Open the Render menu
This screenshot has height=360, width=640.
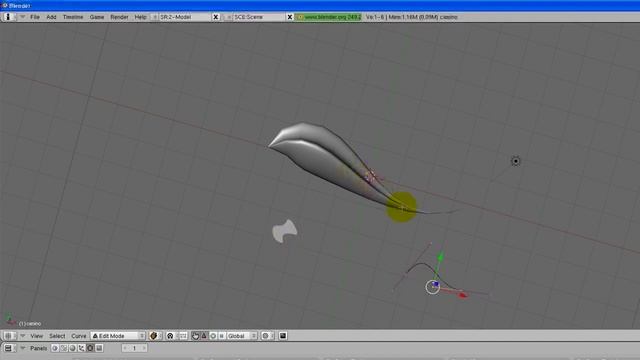(119, 17)
